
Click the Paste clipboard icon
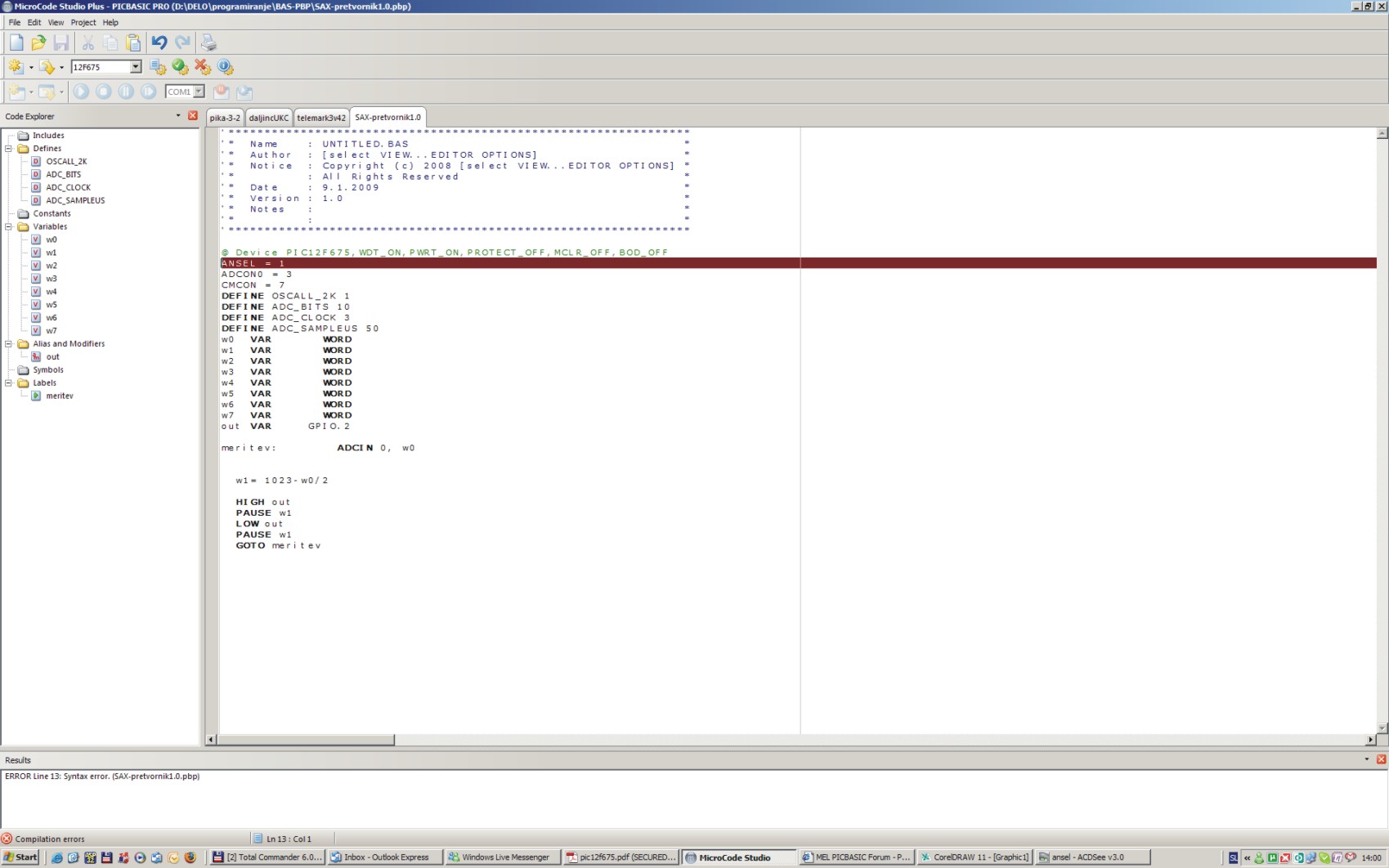click(133, 43)
